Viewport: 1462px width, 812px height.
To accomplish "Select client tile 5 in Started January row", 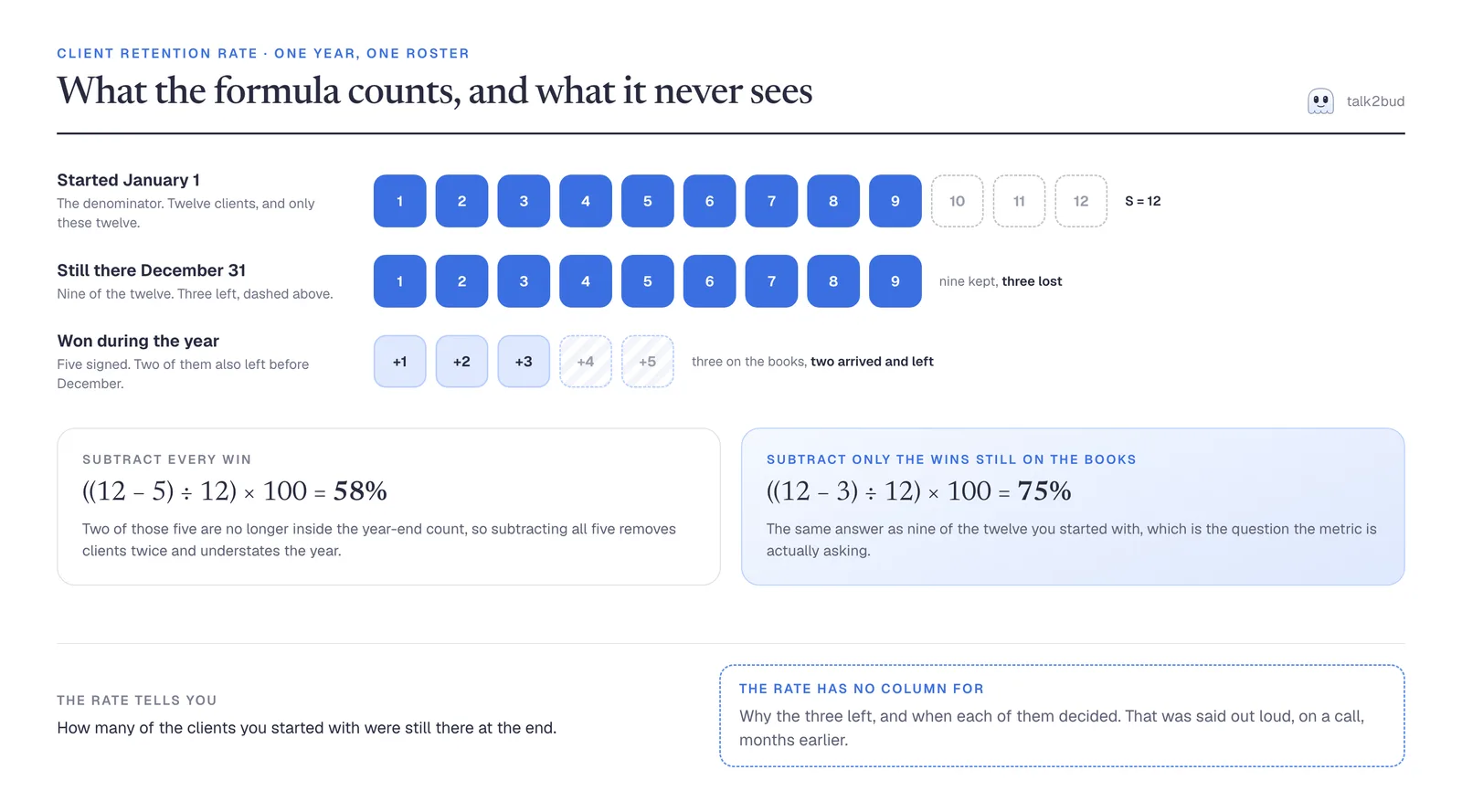I will [648, 201].
